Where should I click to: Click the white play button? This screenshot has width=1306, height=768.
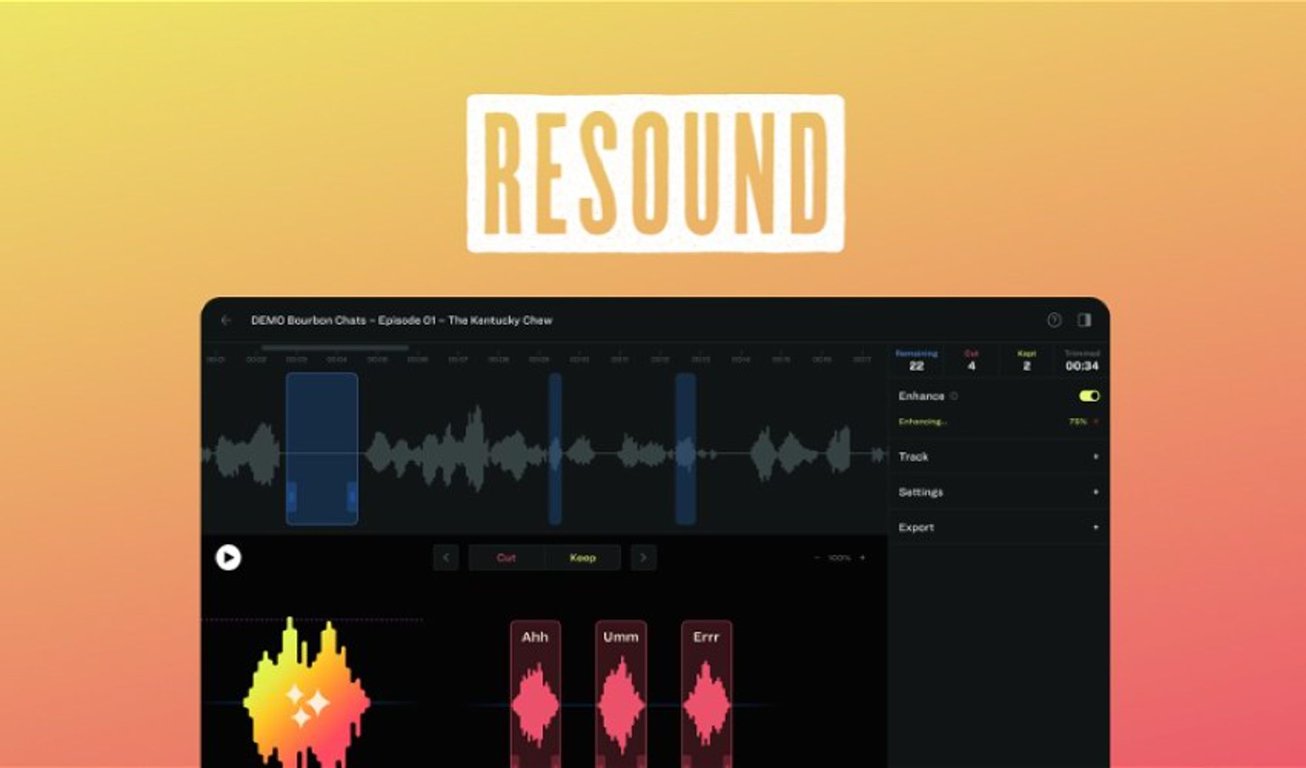coord(228,557)
